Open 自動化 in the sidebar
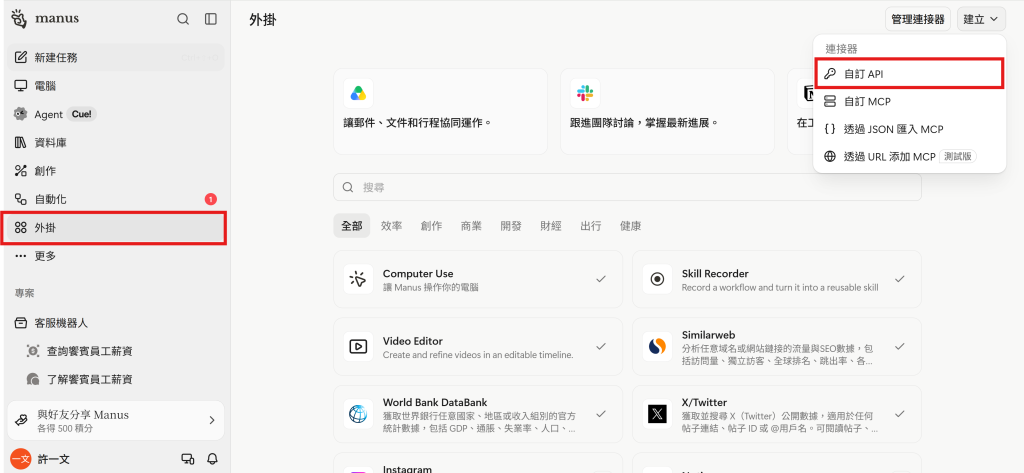The width and height of the screenshot is (1024, 473). tap(116, 199)
